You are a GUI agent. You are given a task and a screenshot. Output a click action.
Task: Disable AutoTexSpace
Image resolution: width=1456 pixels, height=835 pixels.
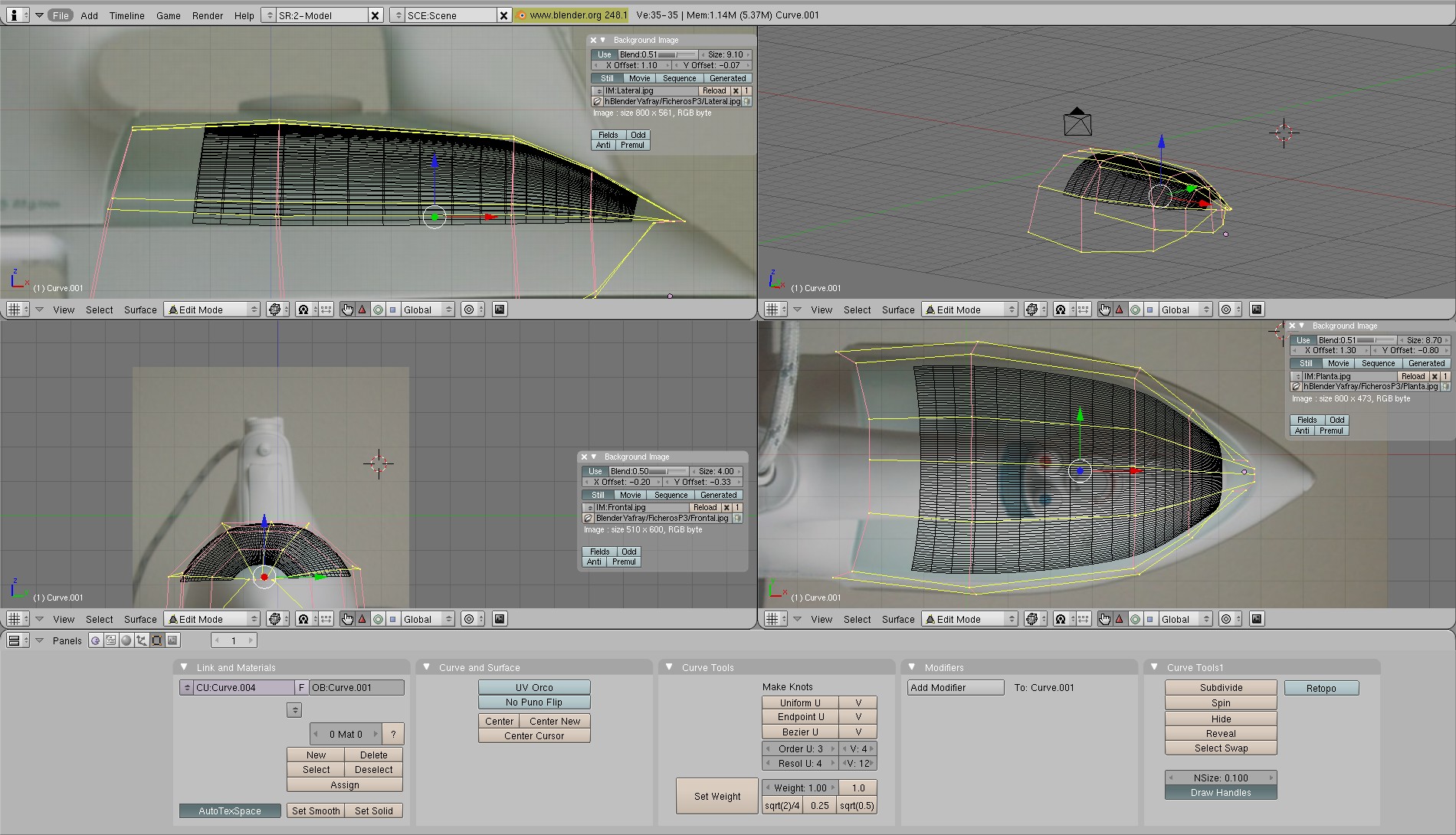tap(230, 811)
